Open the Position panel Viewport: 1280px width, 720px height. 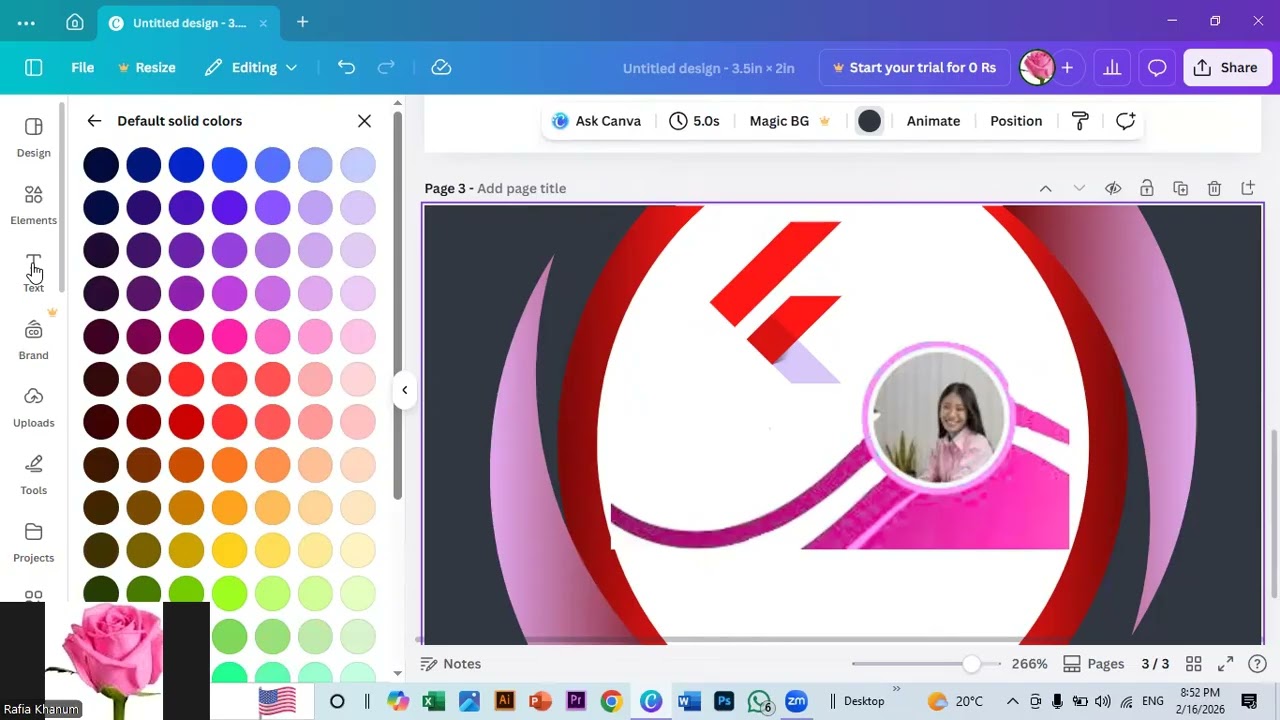(1016, 121)
